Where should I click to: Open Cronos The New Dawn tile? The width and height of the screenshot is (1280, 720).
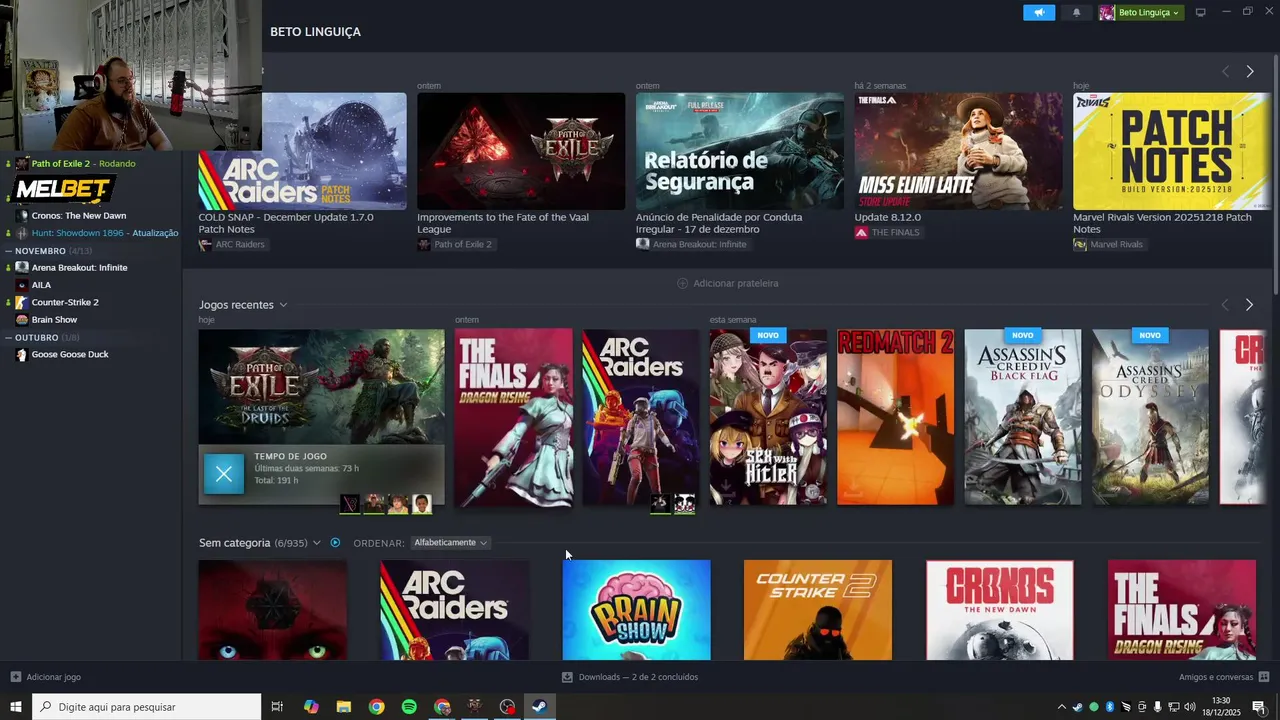click(1000, 610)
